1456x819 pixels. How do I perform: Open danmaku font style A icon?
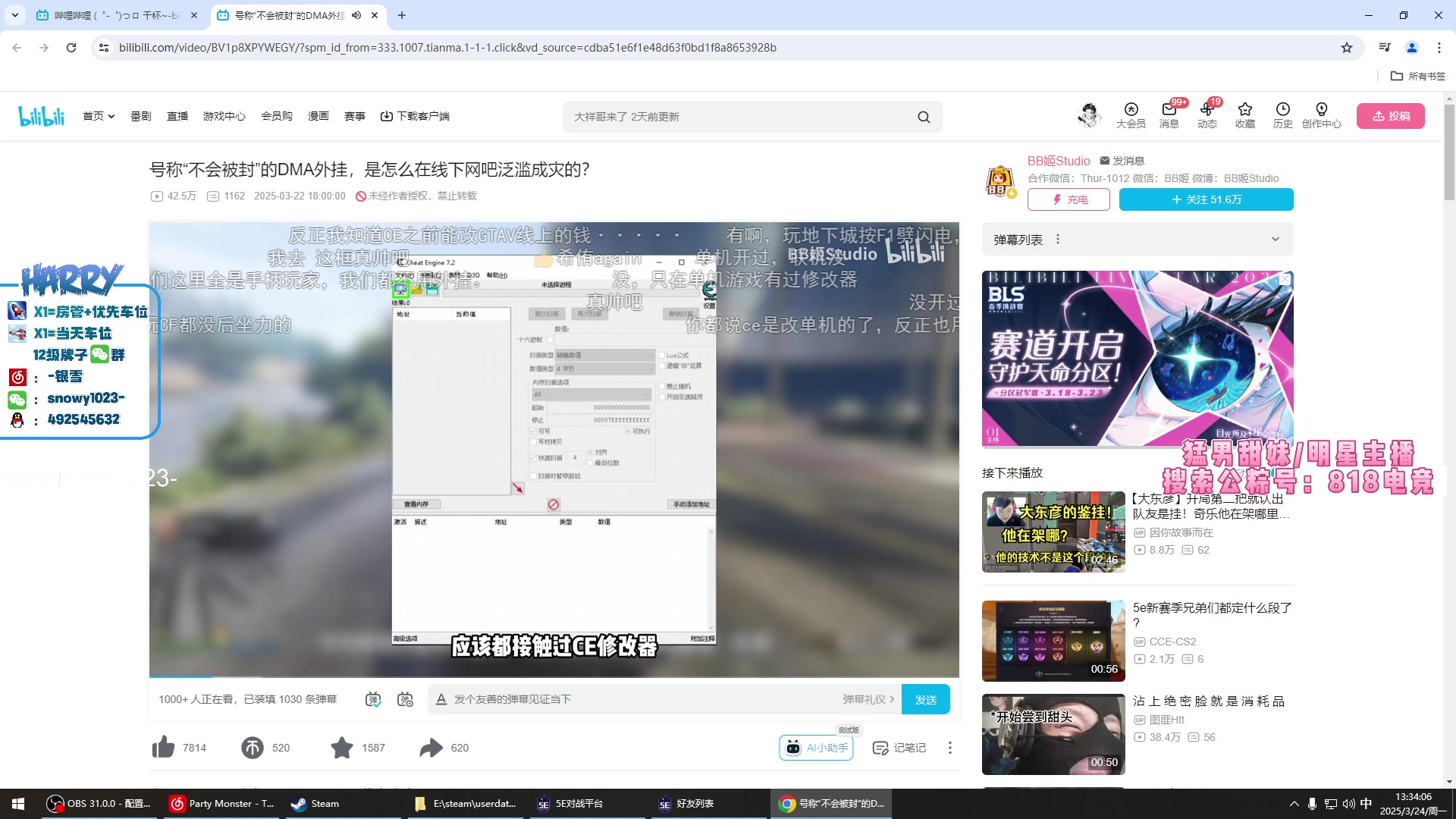[441, 699]
